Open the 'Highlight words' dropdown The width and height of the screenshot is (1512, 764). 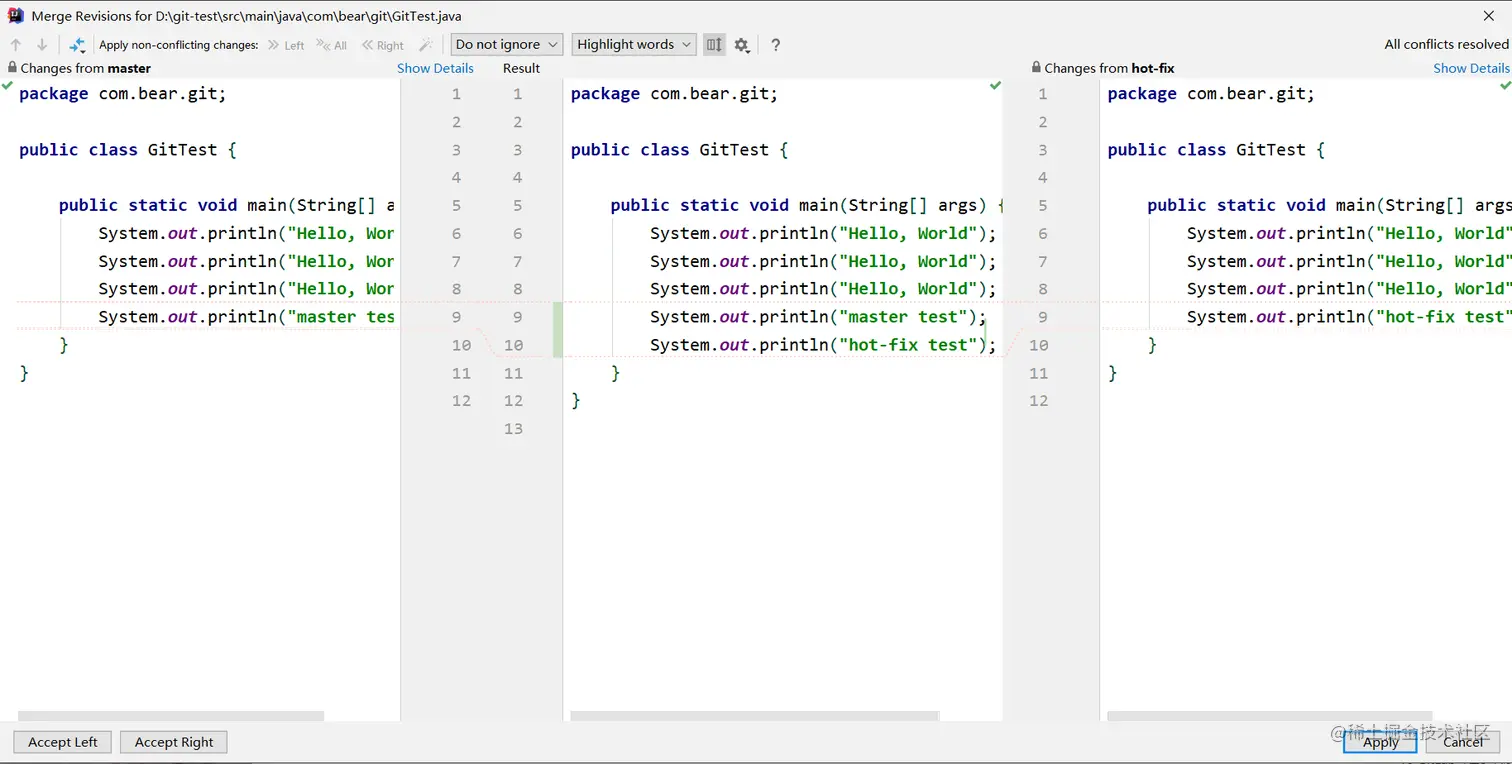(x=634, y=44)
